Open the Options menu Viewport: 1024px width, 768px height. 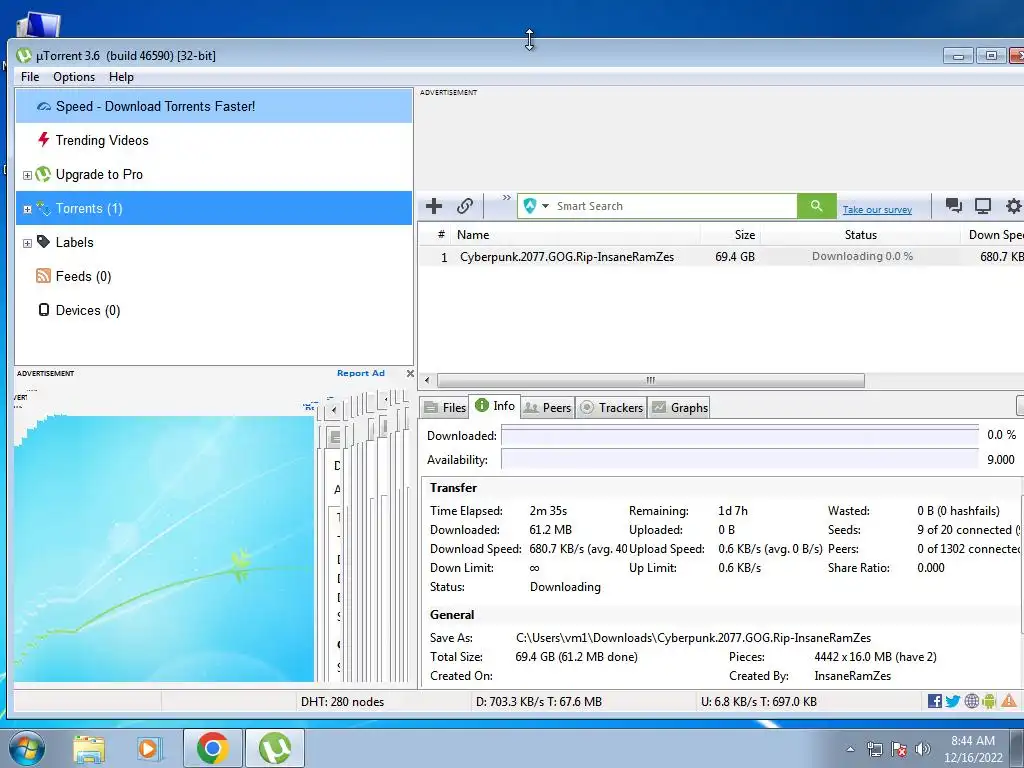pyautogui.click(x=74, y=77)
